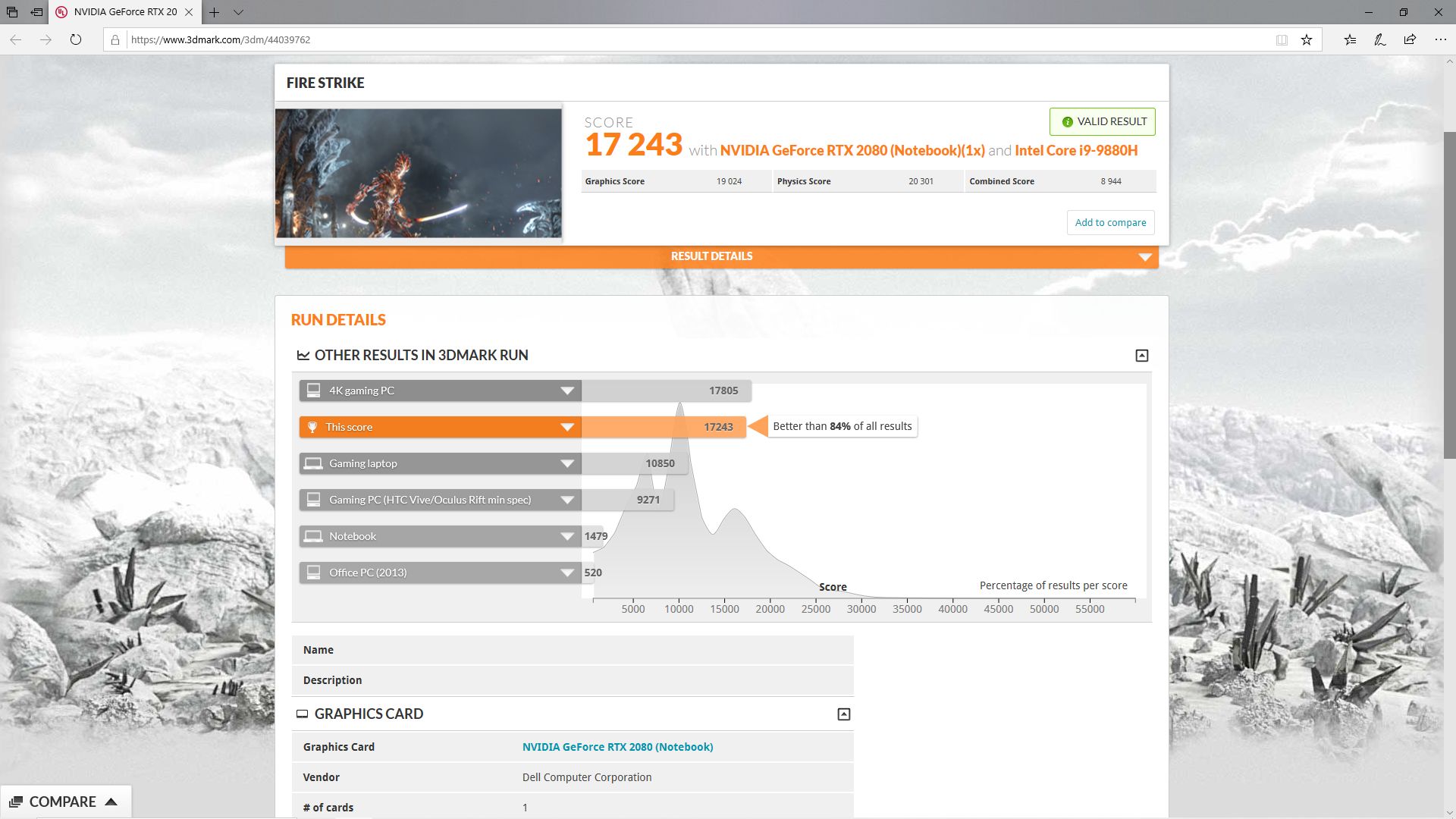
Task: Click the scrollbar down arrow
Action: tap(1449, 813)
